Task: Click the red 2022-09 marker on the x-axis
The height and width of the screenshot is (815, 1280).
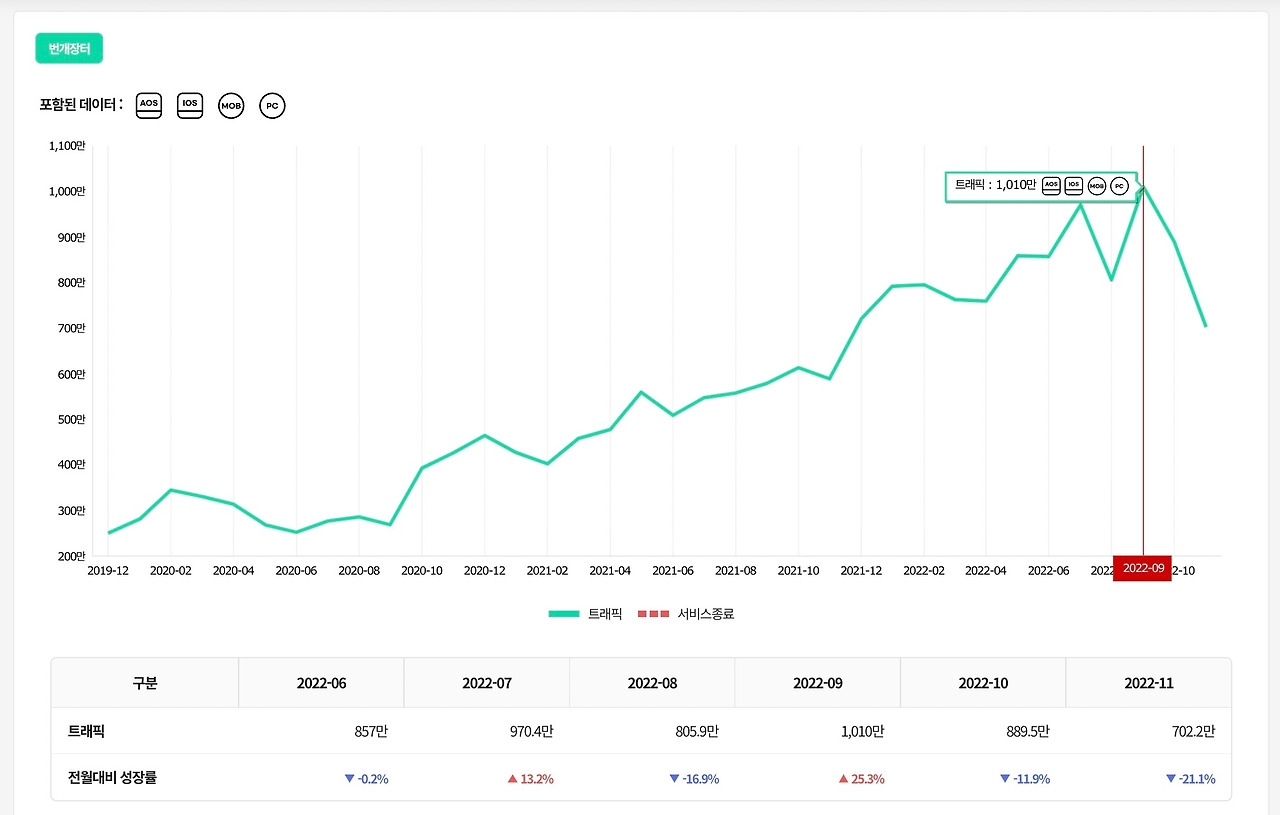Action: pyautogui.click(x=1143, y=568)
